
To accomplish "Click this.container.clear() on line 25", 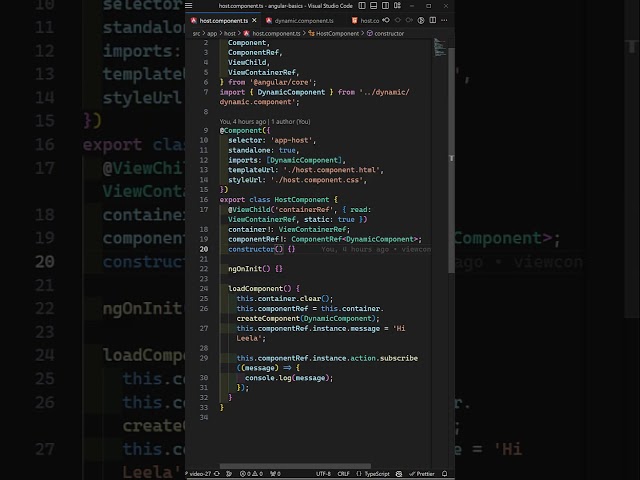I will click(283, 298).
